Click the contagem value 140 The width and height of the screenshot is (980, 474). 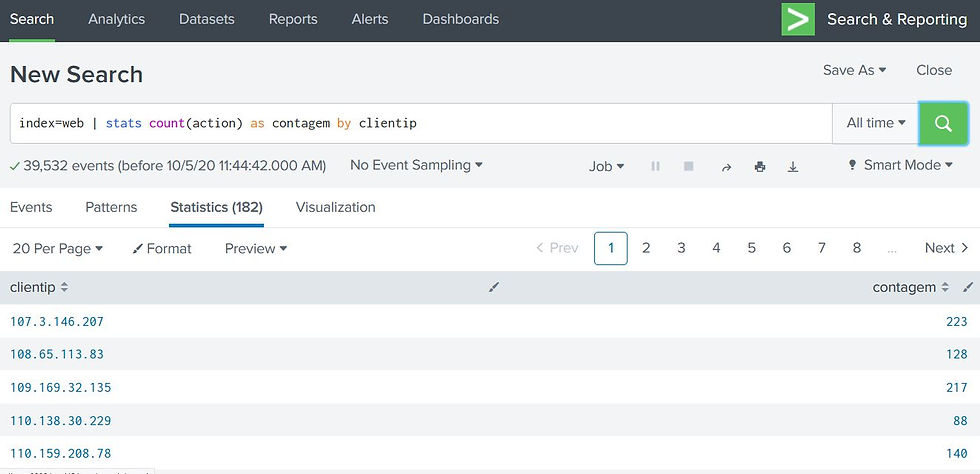(956, 453)
